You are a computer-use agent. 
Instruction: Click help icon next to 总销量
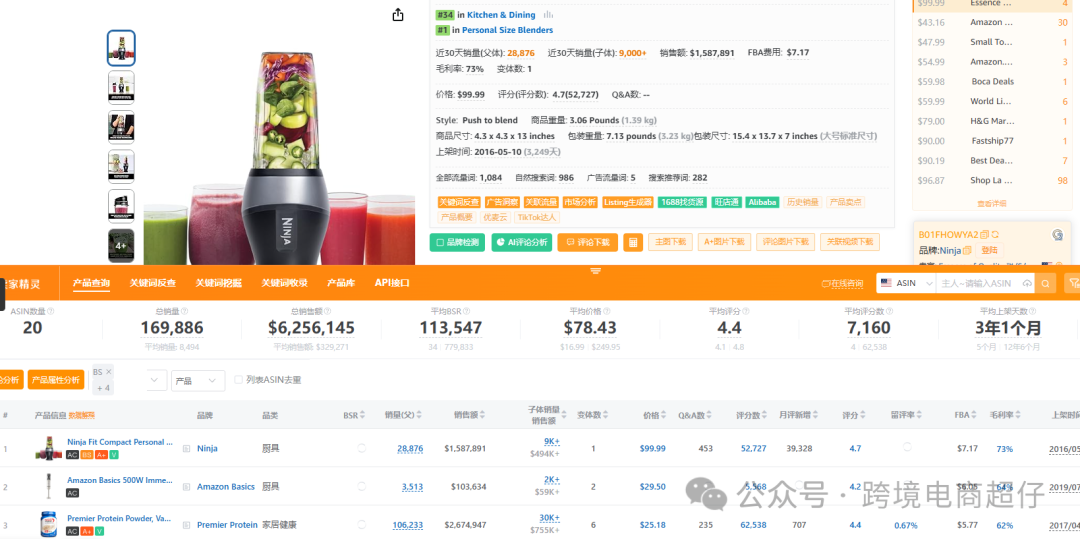pyautogui.click(x=184, y=311)
